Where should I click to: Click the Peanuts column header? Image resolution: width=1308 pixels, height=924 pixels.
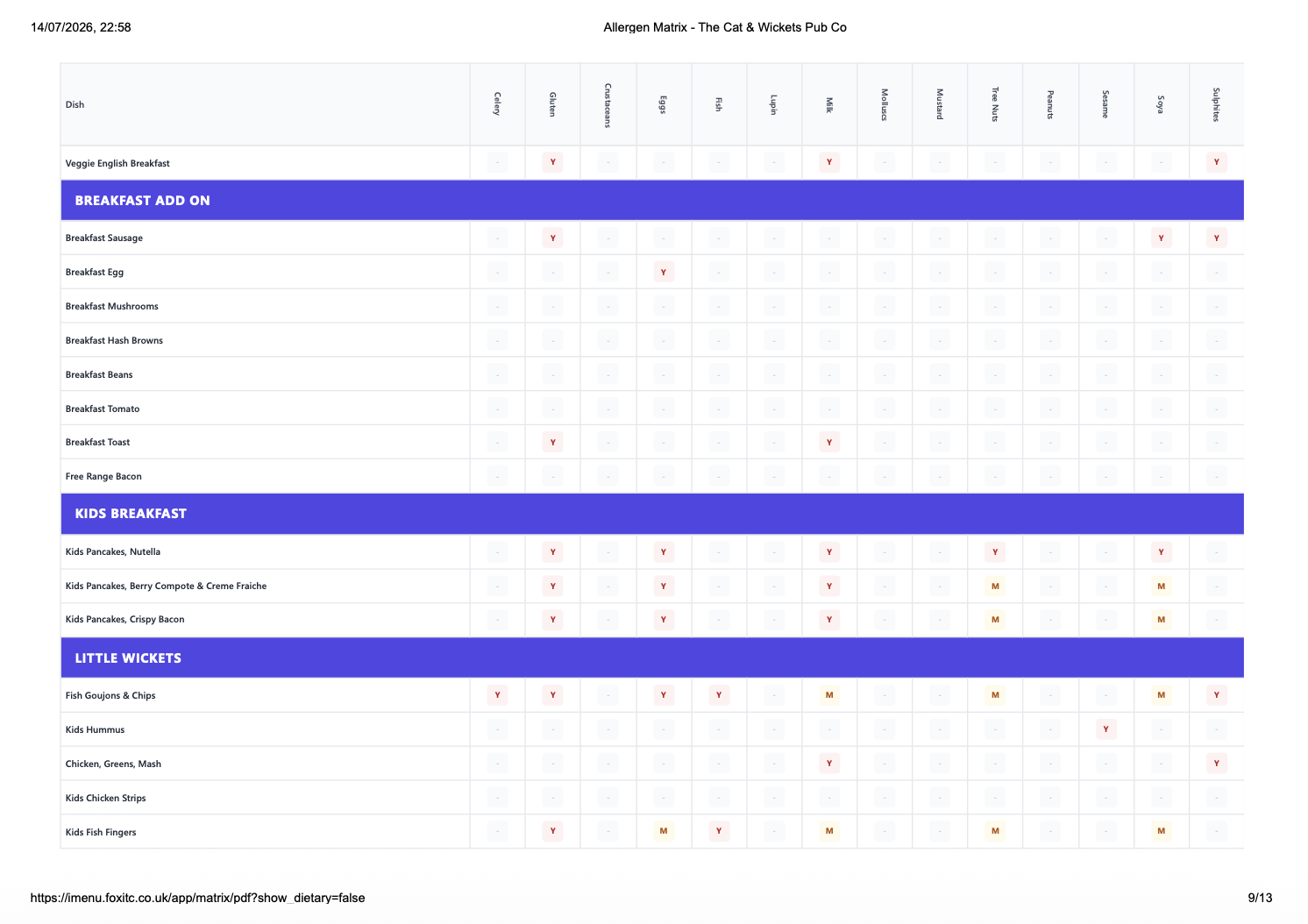1050,104
